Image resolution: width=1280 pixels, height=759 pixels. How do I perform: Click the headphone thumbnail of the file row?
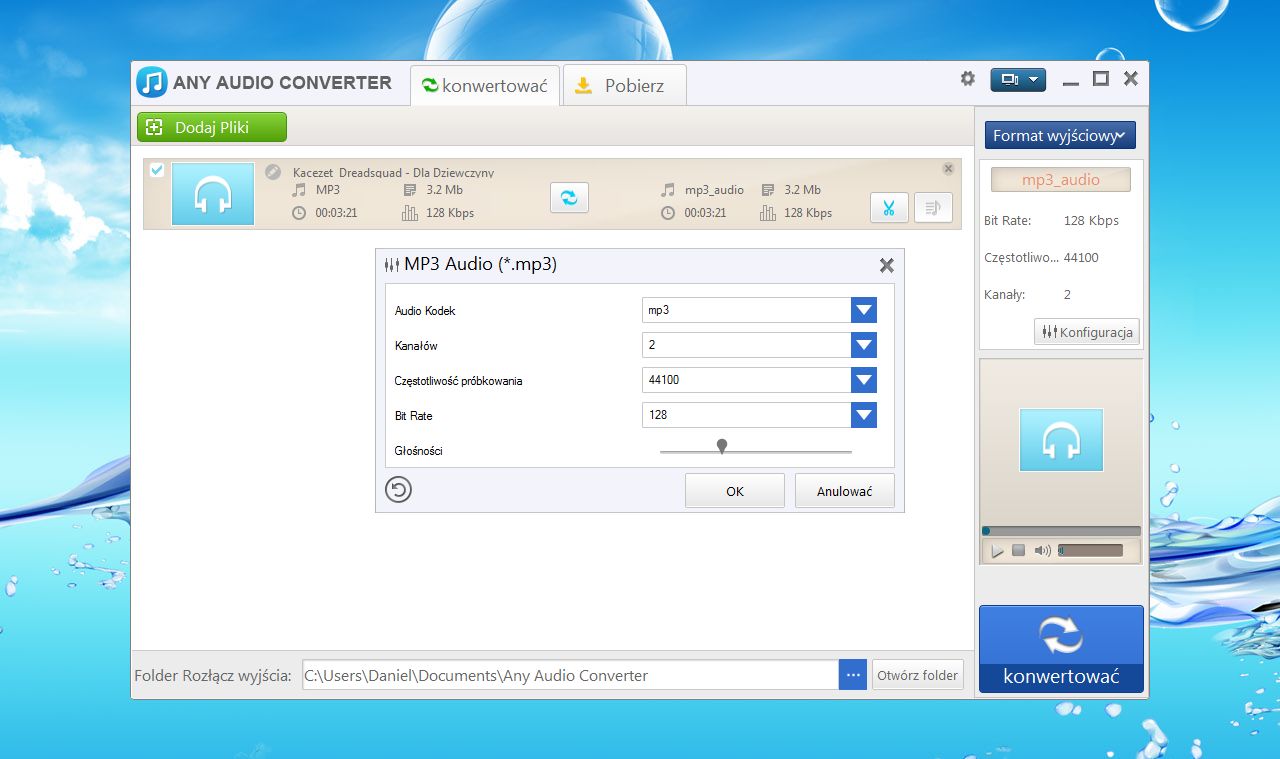pos(213,194)
